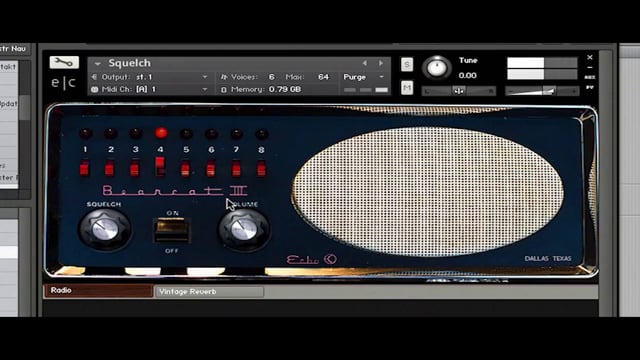The image size is (640, 360).
Task: Toggle the channel 7 red switch
Action: [x=236, y=168]
